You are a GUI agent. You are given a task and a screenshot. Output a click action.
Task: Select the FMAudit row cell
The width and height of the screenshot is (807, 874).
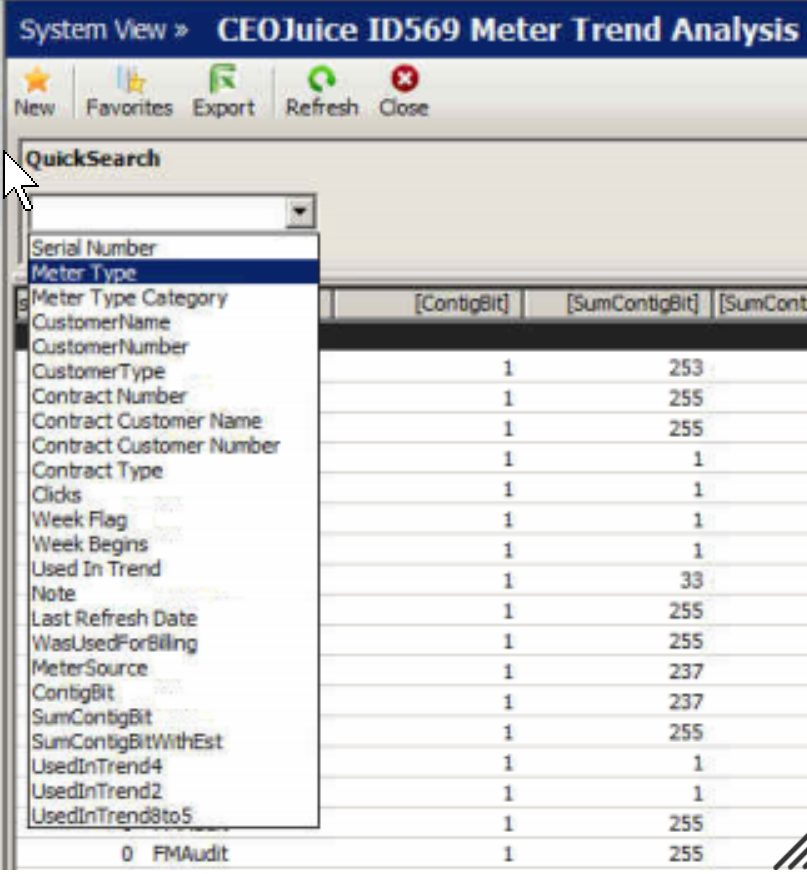[x=190, y=853]
